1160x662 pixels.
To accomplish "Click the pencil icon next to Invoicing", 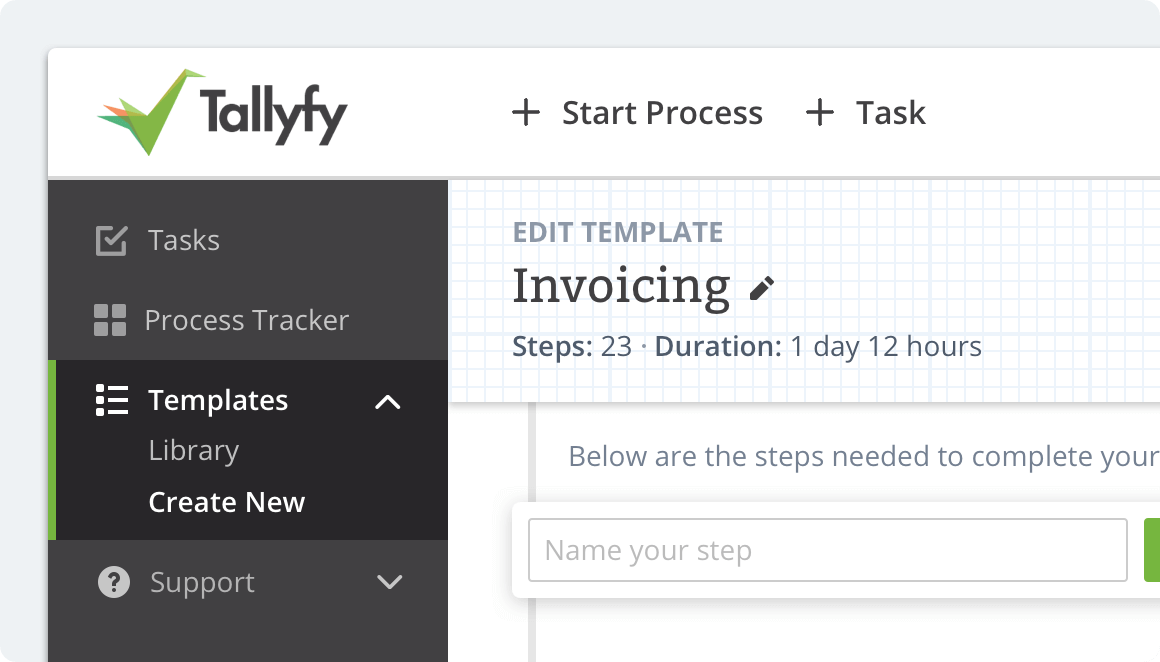I will coord(762,290).
